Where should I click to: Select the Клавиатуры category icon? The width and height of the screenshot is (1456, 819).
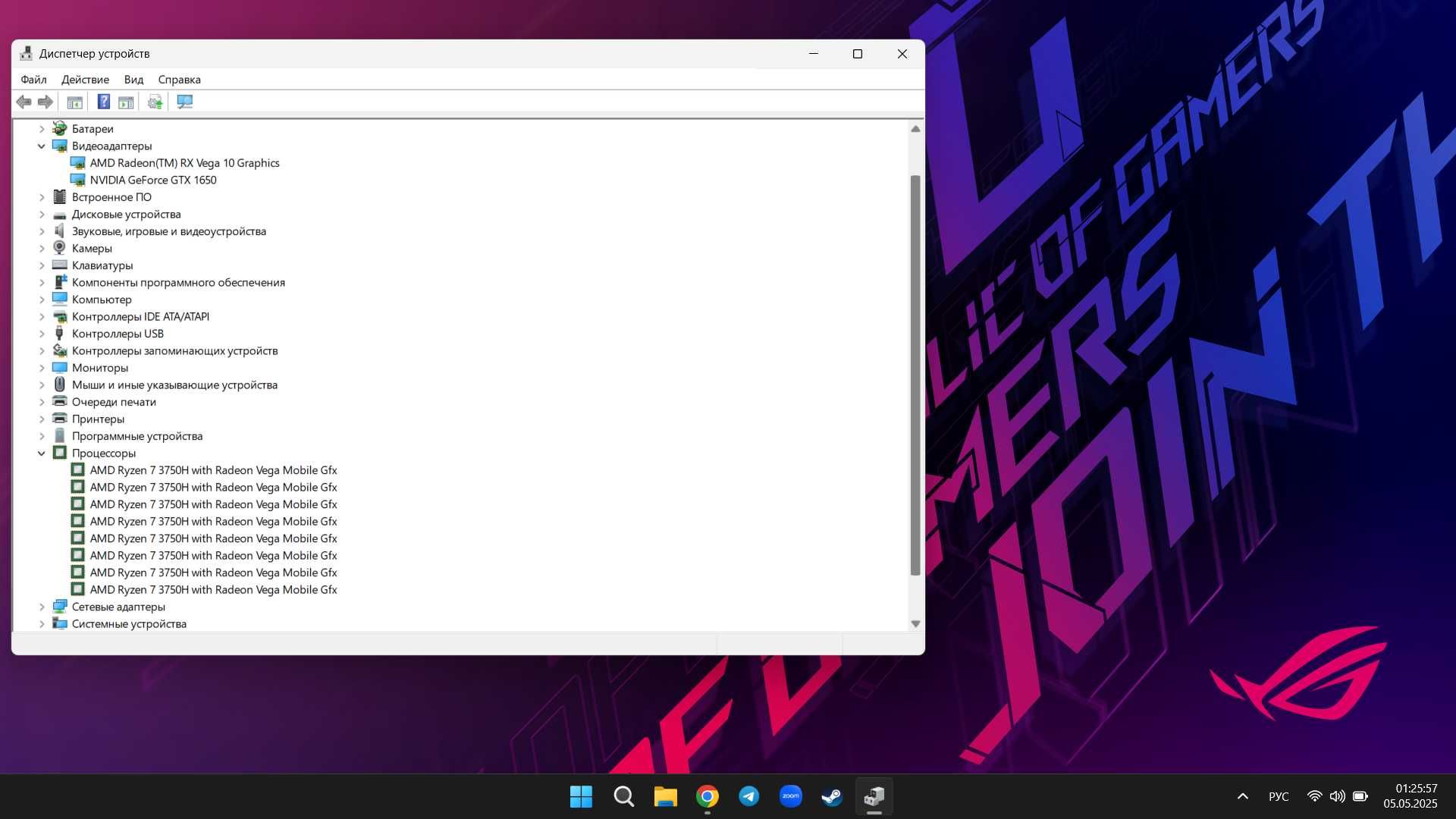(x=60, y=265)
